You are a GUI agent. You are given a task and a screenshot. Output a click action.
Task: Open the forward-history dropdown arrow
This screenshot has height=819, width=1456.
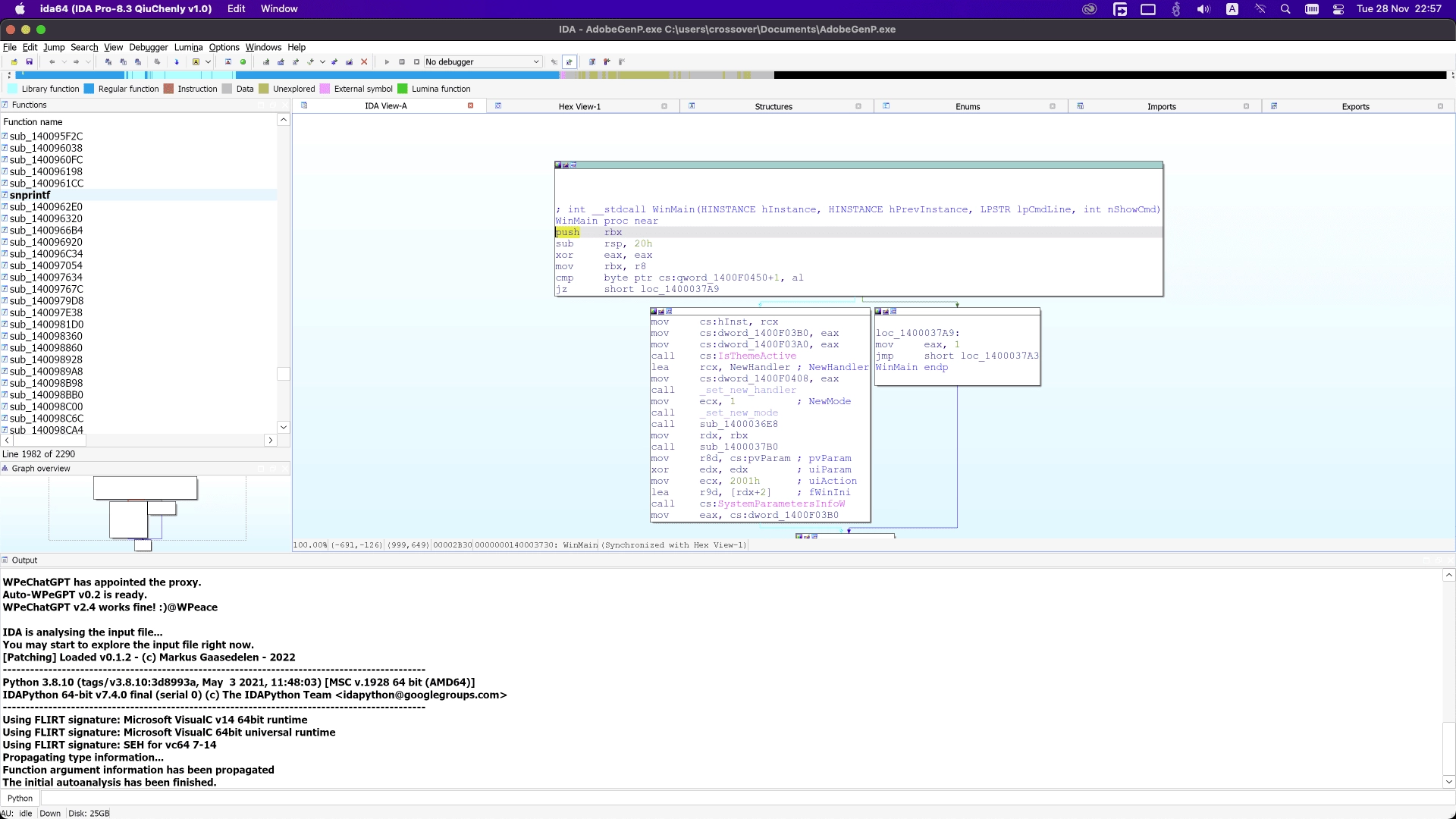pos(88,62)
